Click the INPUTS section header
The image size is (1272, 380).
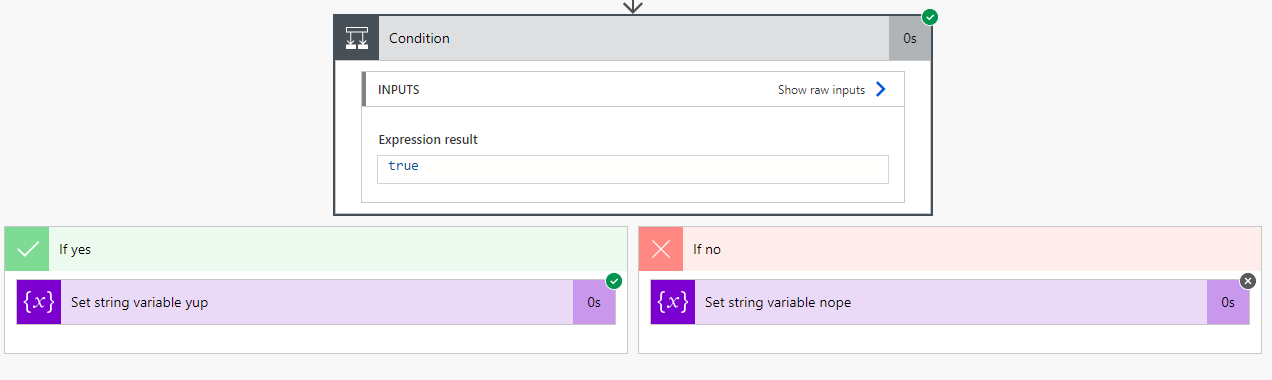click(633, 89)
